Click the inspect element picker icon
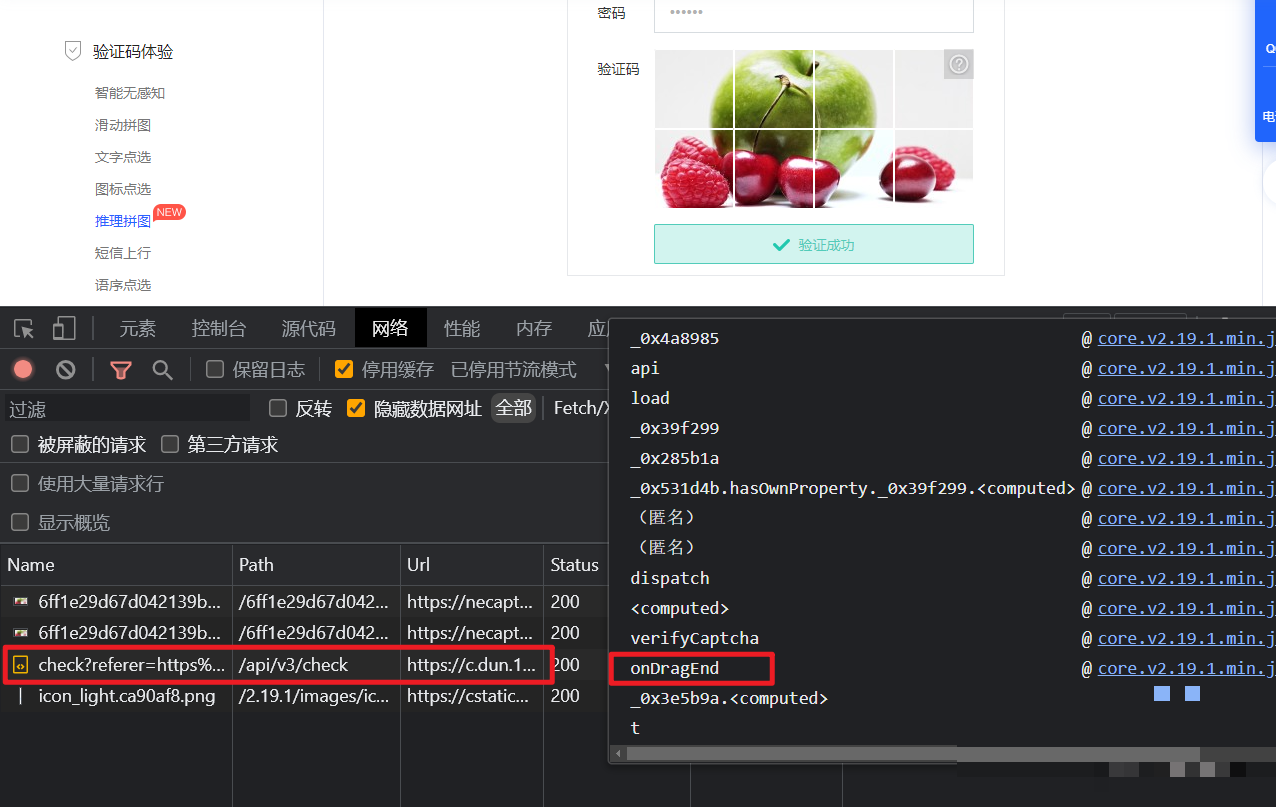The width and height of the screenshot is (1276, 807). 24,329
